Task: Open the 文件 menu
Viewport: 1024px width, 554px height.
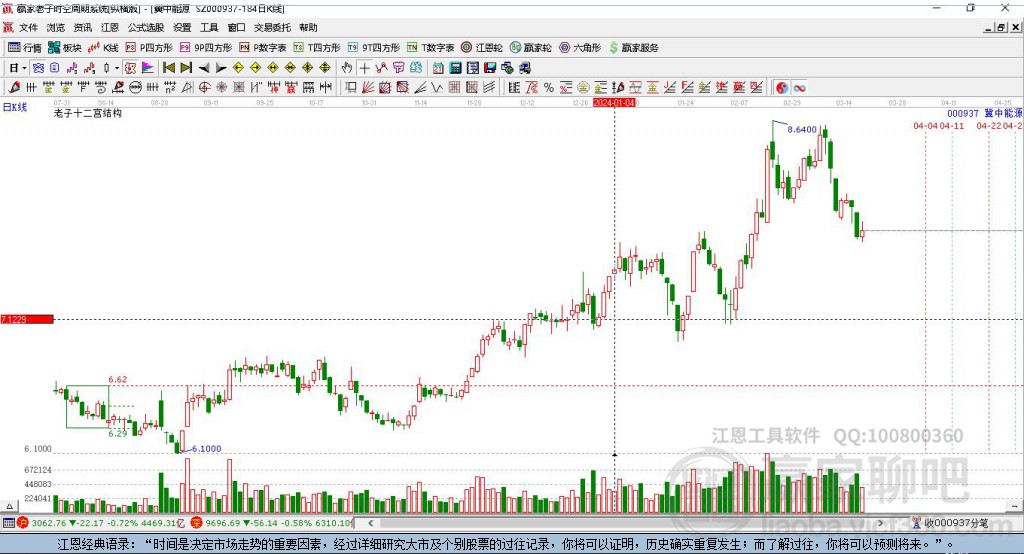Action: point(28,27)
